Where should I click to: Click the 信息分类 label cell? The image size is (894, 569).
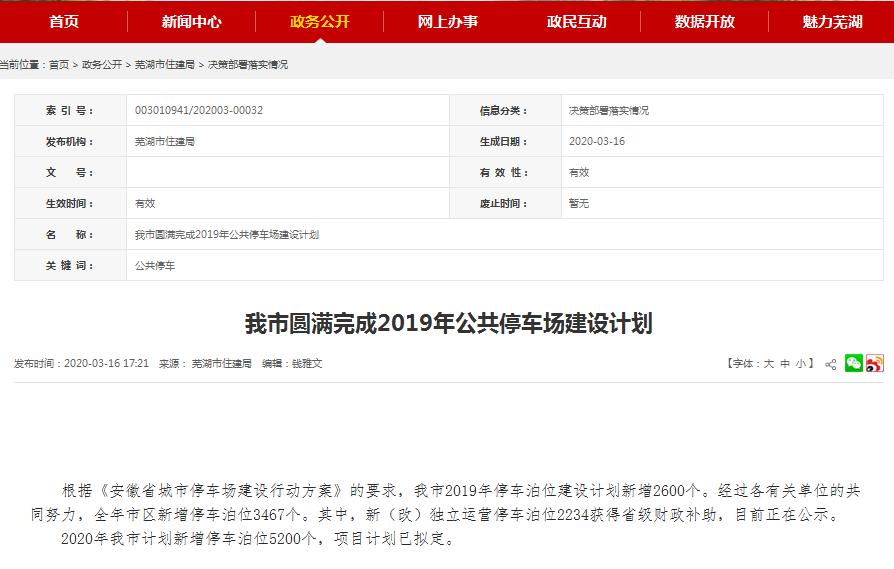click(x=505, y=111)
